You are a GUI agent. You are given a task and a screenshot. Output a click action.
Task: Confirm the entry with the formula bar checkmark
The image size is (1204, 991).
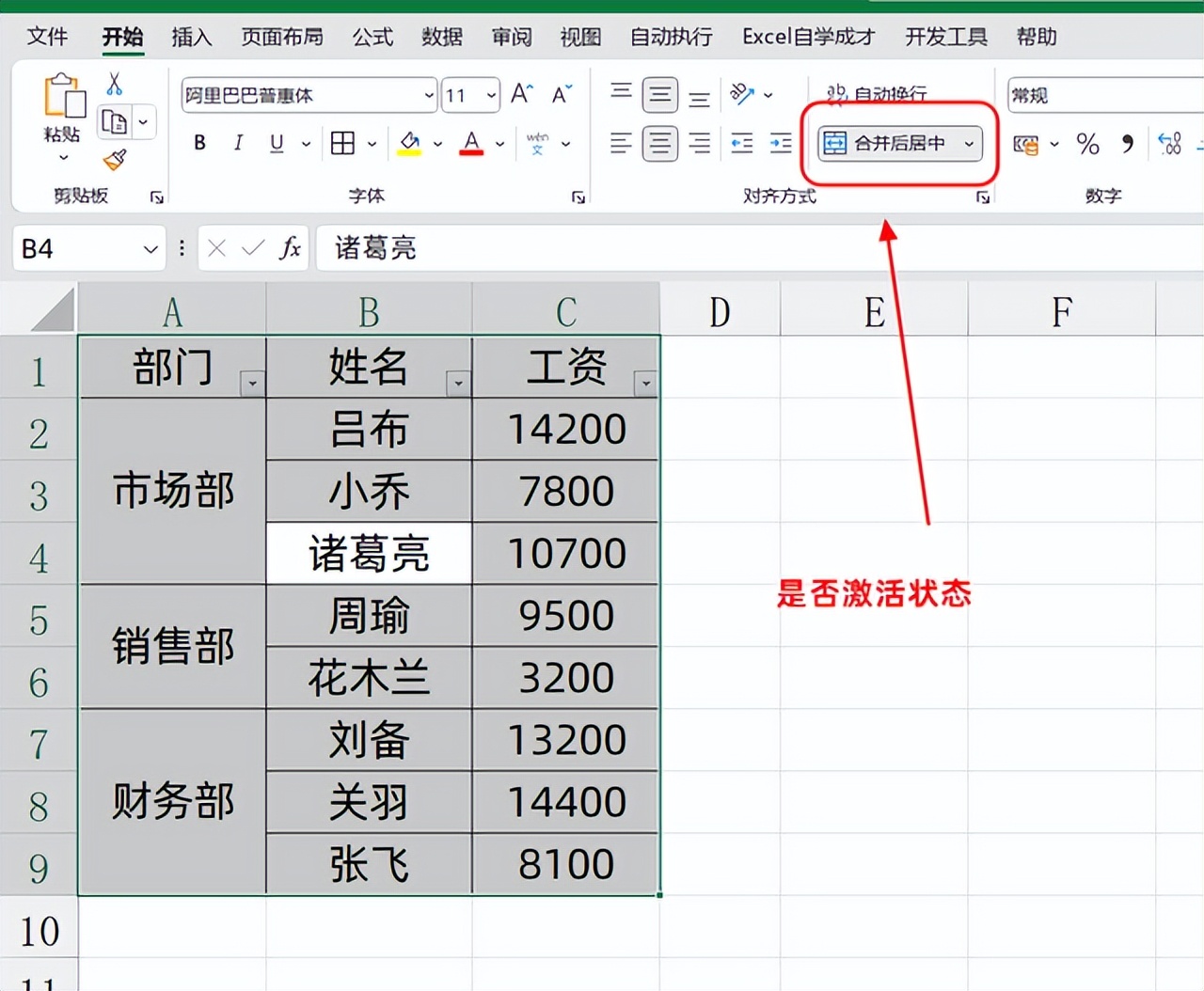[x=252, y=248]
